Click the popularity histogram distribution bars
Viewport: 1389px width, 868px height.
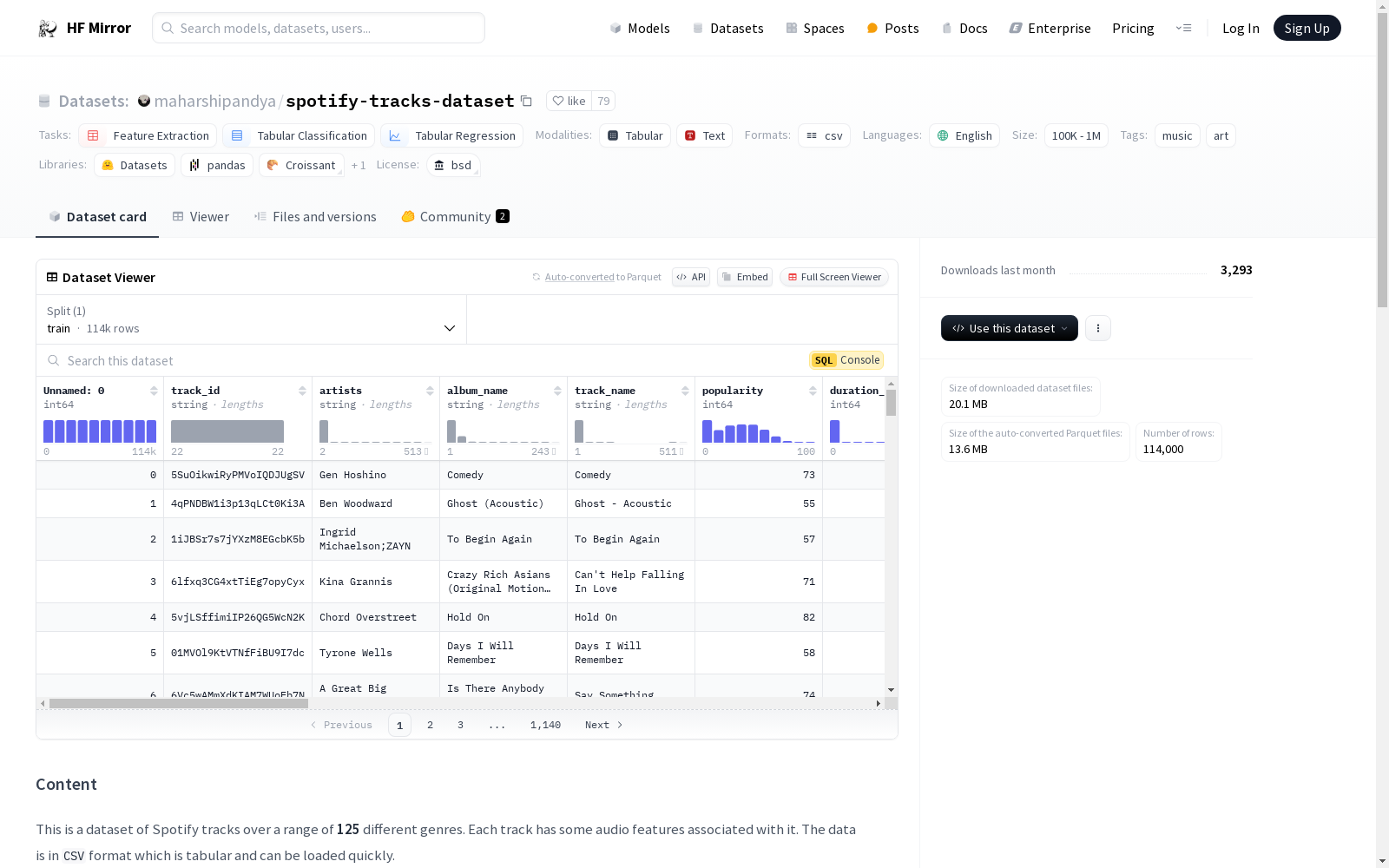pyautogui.click(x=759, y=431)
